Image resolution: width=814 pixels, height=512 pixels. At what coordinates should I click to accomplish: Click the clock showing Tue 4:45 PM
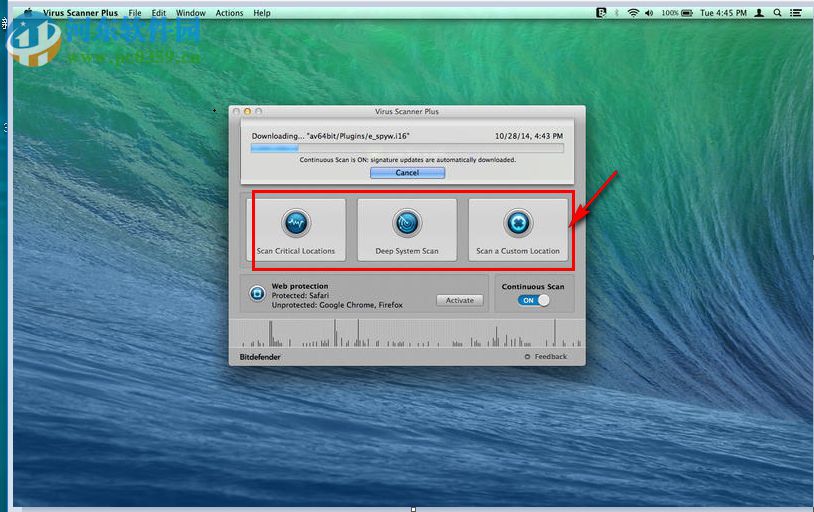click(x=723, y=12)
